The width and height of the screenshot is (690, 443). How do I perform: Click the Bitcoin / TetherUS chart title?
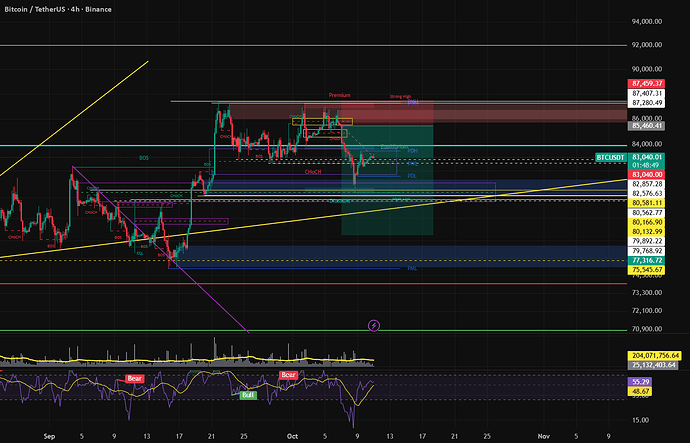coord(58,9)
